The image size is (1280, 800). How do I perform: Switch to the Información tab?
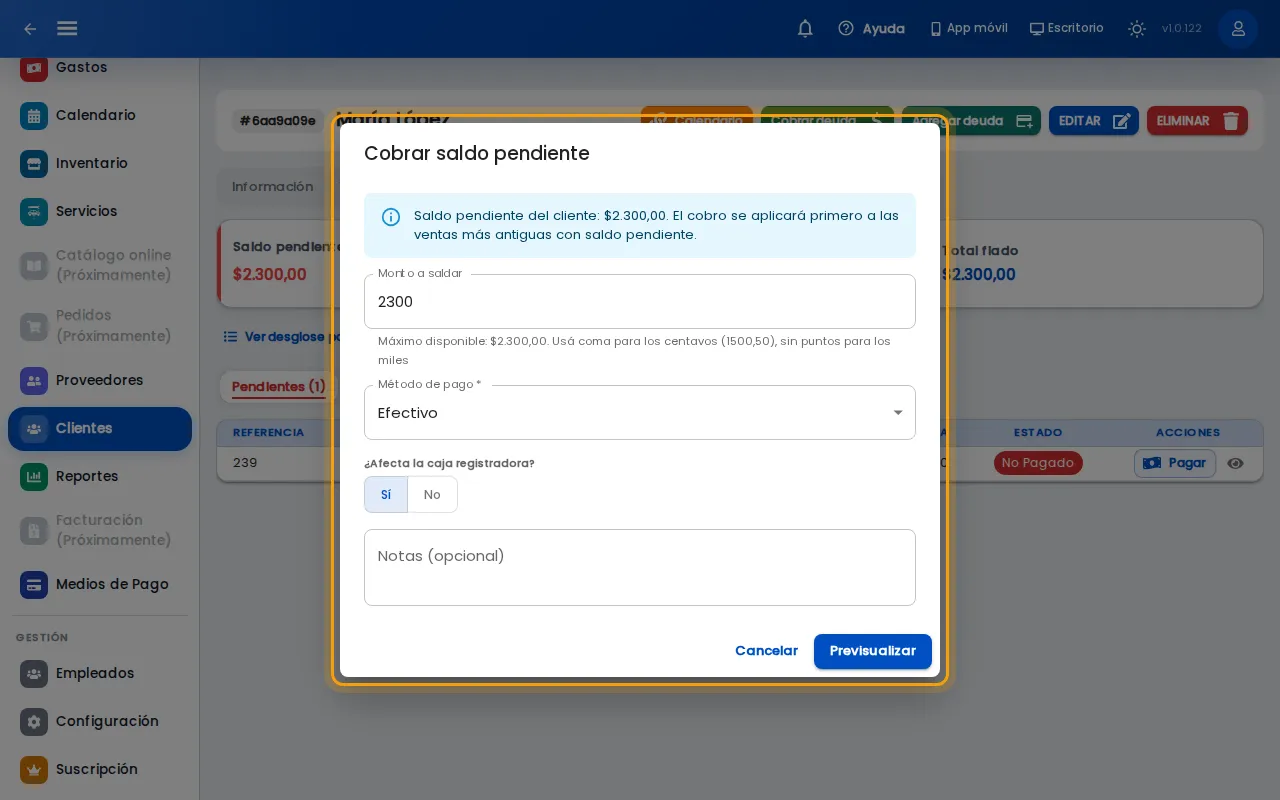coord(272,186)
